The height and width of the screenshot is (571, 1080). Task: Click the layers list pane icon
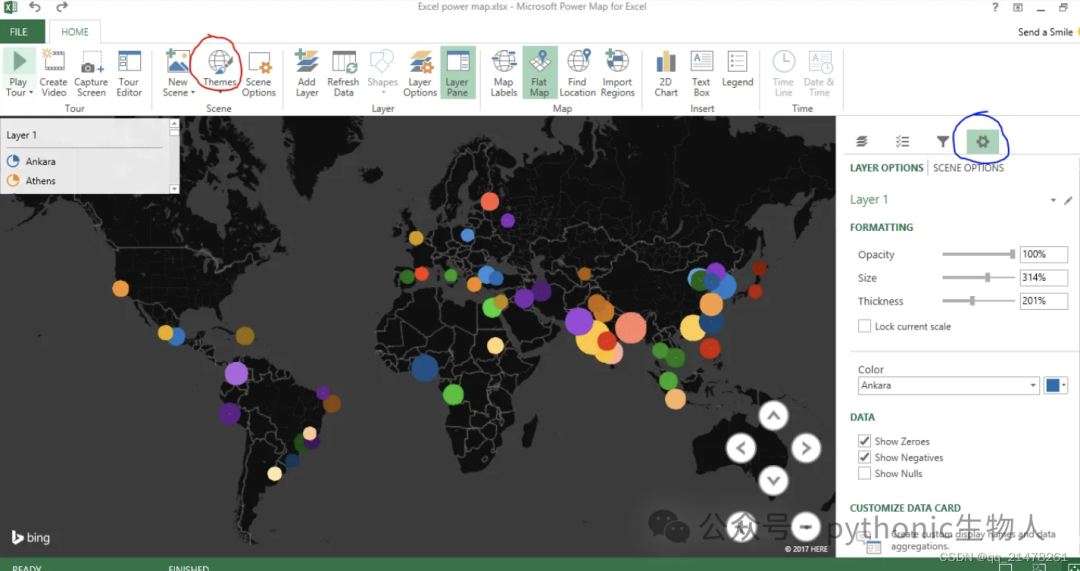pos(862,142)
